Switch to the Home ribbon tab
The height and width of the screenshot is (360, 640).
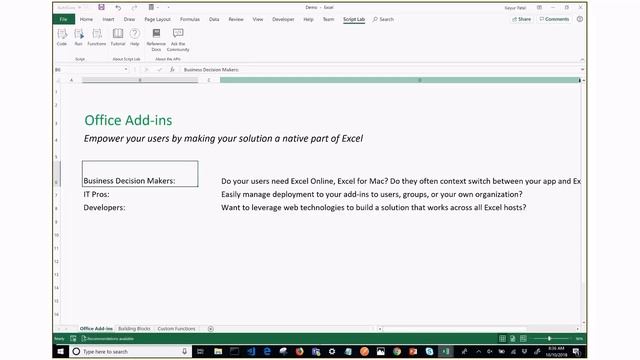click(86, 19)
